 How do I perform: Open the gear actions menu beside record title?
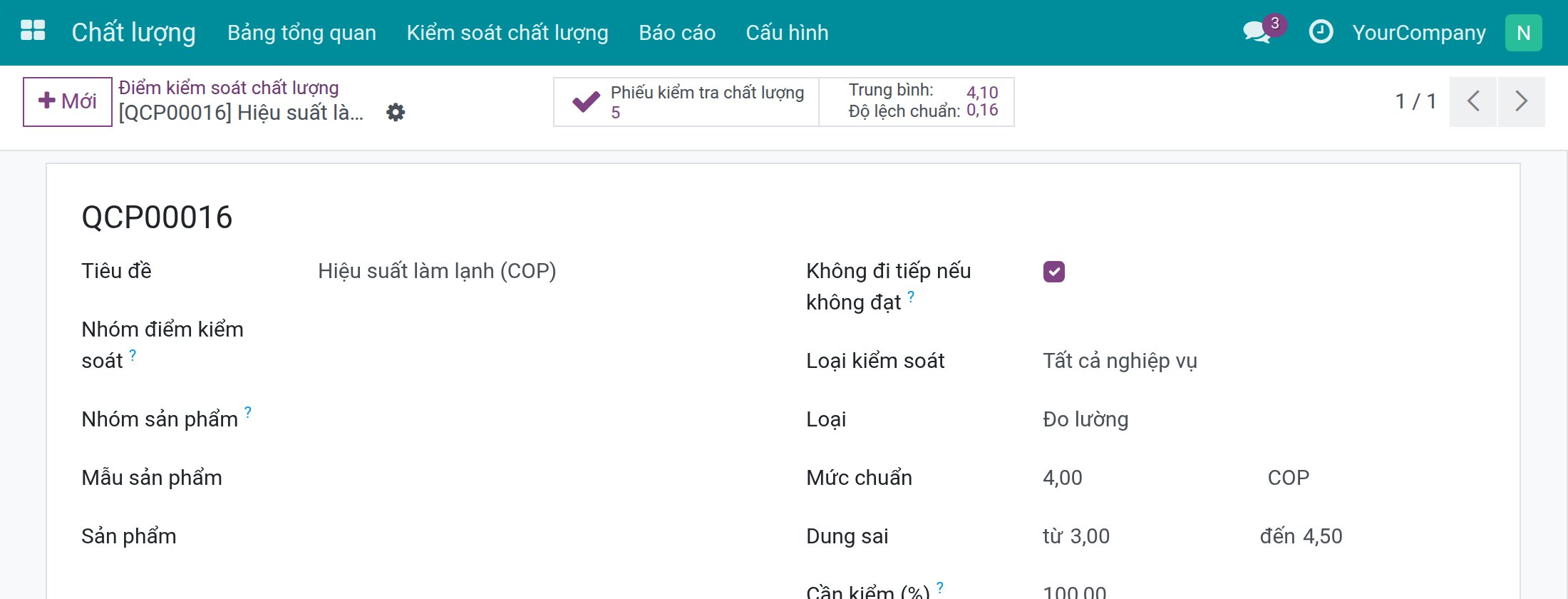396,112
